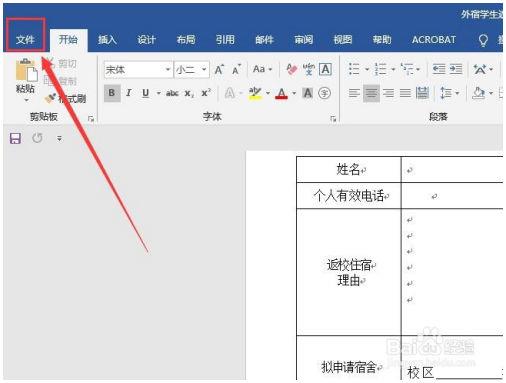Click the Paste clipboard icon
This screenshot has height=383, width=506.
26,70
